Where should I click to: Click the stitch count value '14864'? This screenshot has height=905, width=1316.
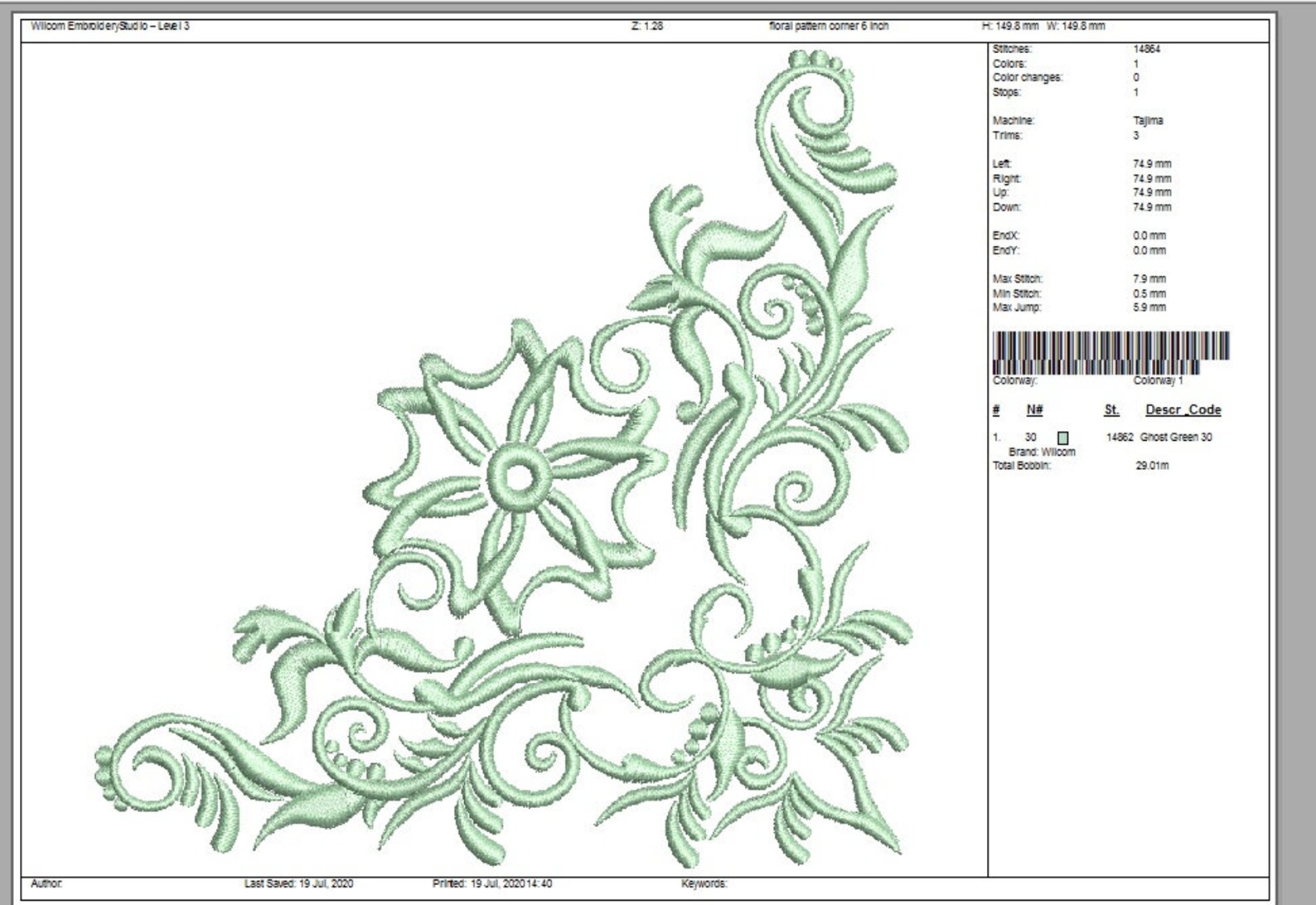[x=1147, y=50]
